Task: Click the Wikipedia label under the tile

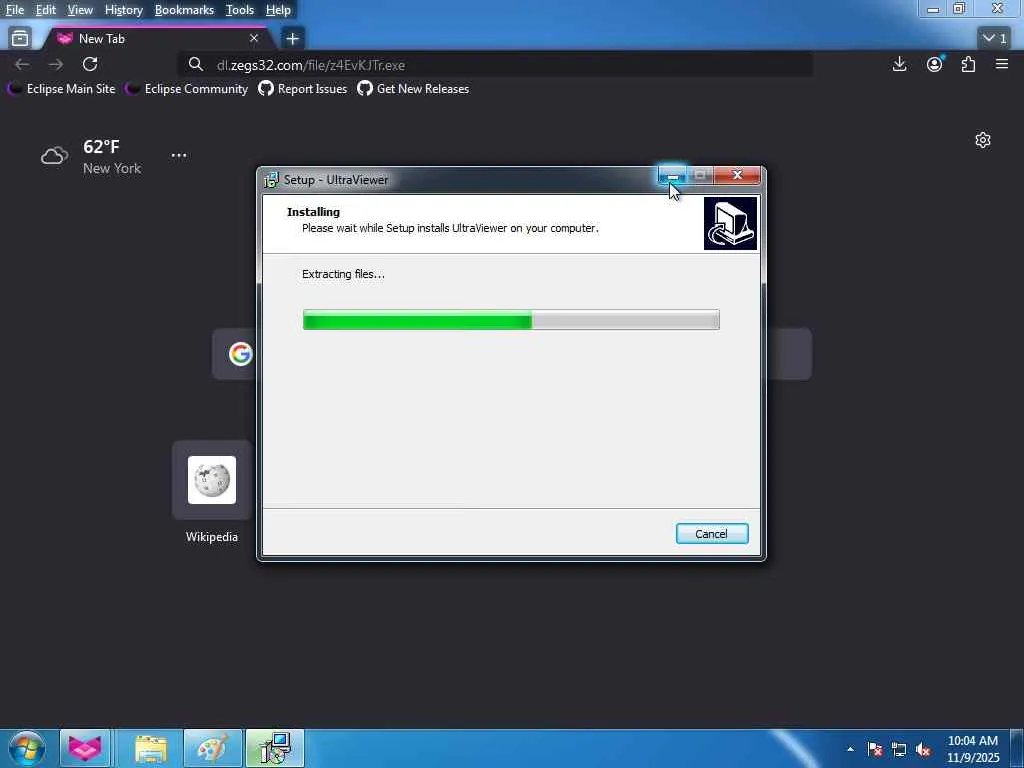Action: (212, 537)
